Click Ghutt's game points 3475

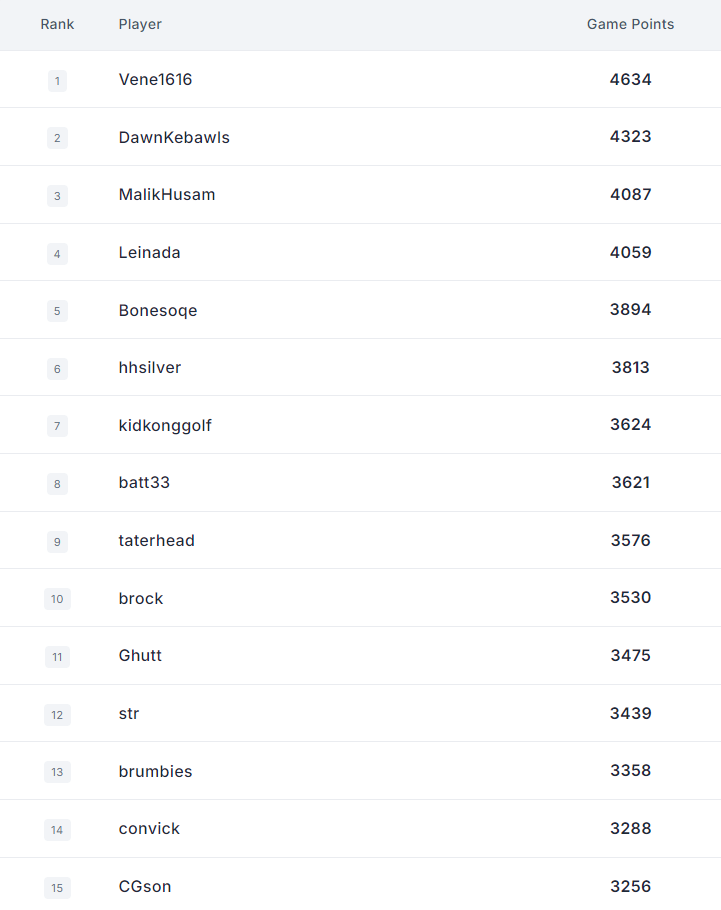coord(630,655)
